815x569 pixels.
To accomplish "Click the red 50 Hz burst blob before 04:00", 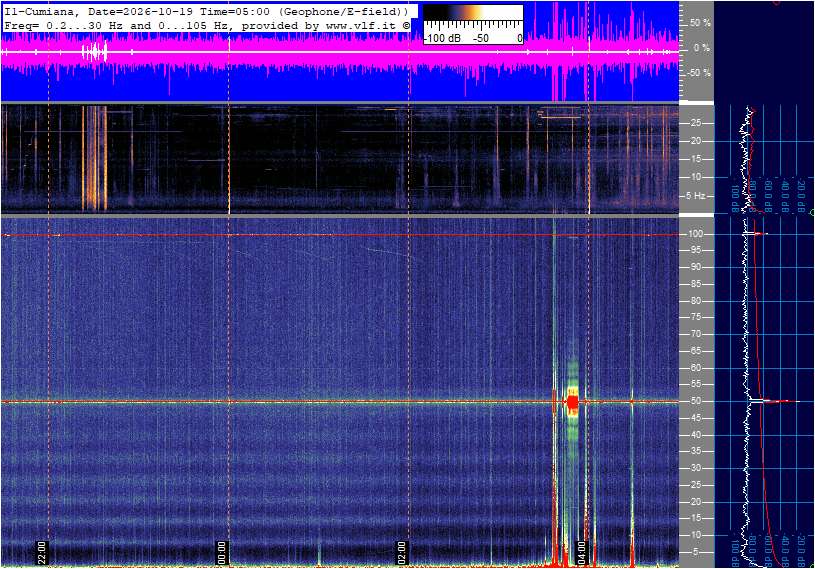I will (x=573, y=402).
